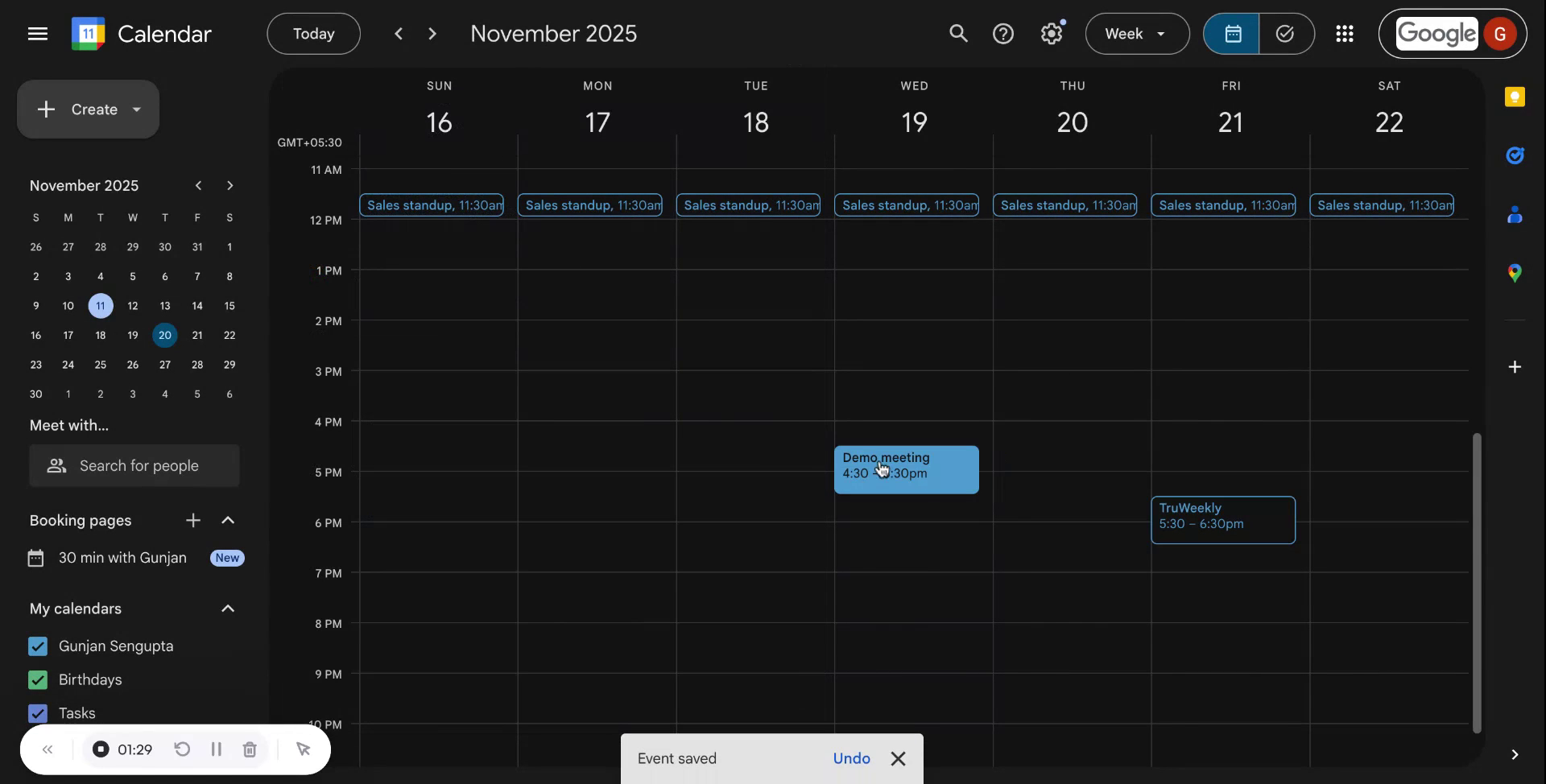This screenshot has height=784, width=1546.
Task: Delete the recording with the trash icon
Action: point(250,749)
